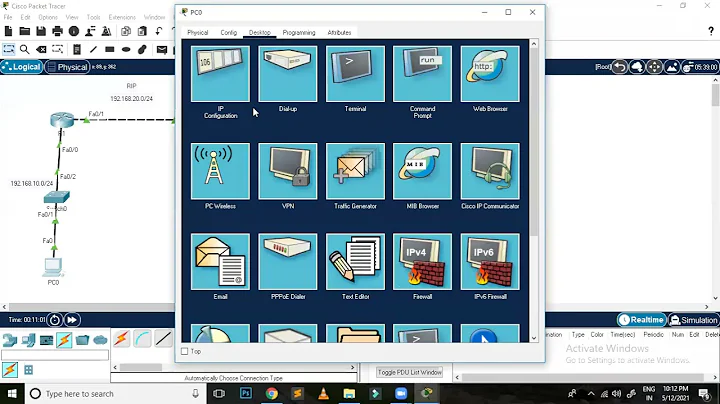Viewport: 720px width, 404px height.
Task: Open Photoshop from the taskbar
Action: coord(246,393)
